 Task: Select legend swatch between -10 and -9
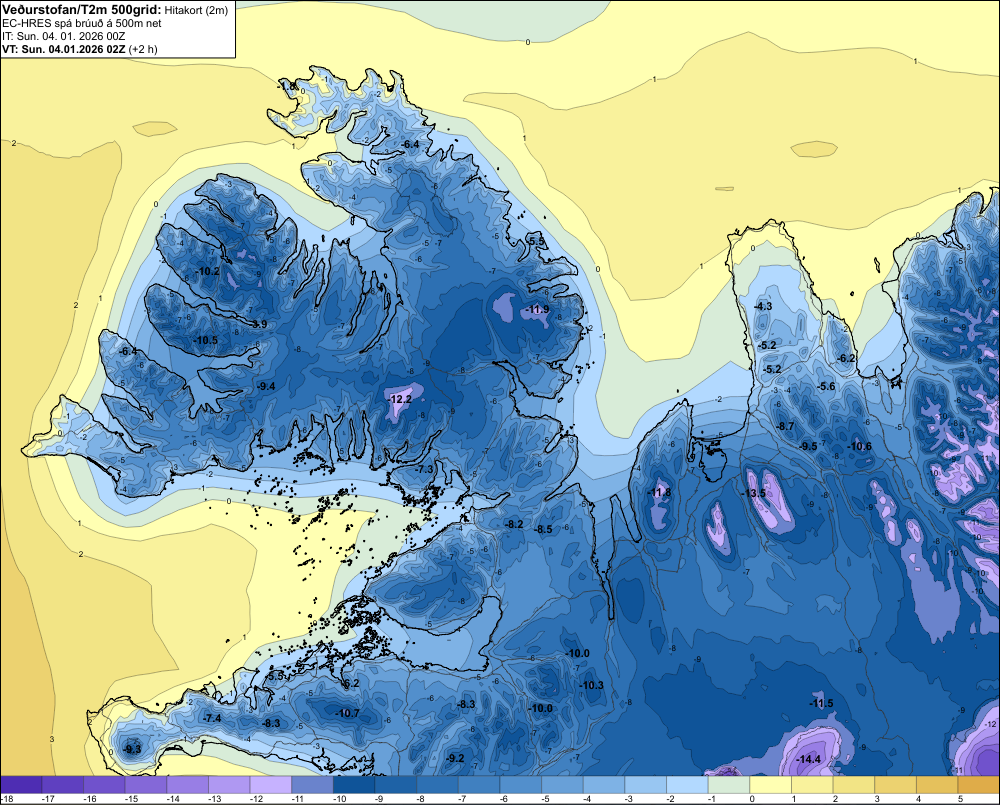[354, 785]
